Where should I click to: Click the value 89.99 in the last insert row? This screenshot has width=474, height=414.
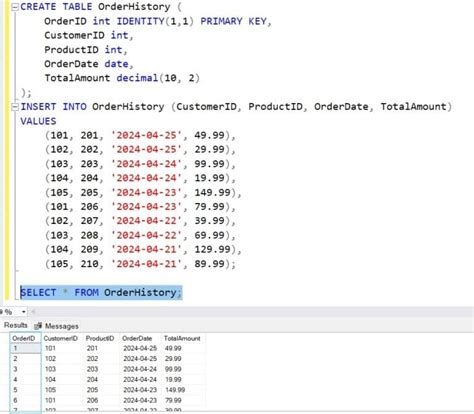[x=209, y=264]
